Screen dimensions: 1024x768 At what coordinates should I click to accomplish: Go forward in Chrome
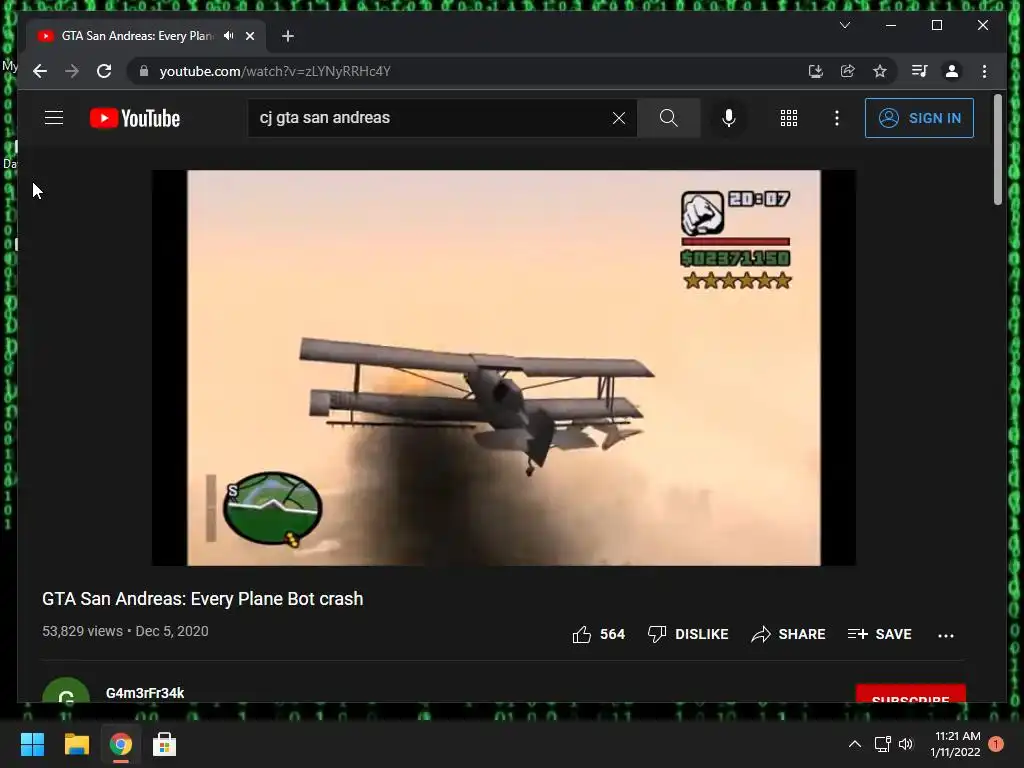coord(72,71)
